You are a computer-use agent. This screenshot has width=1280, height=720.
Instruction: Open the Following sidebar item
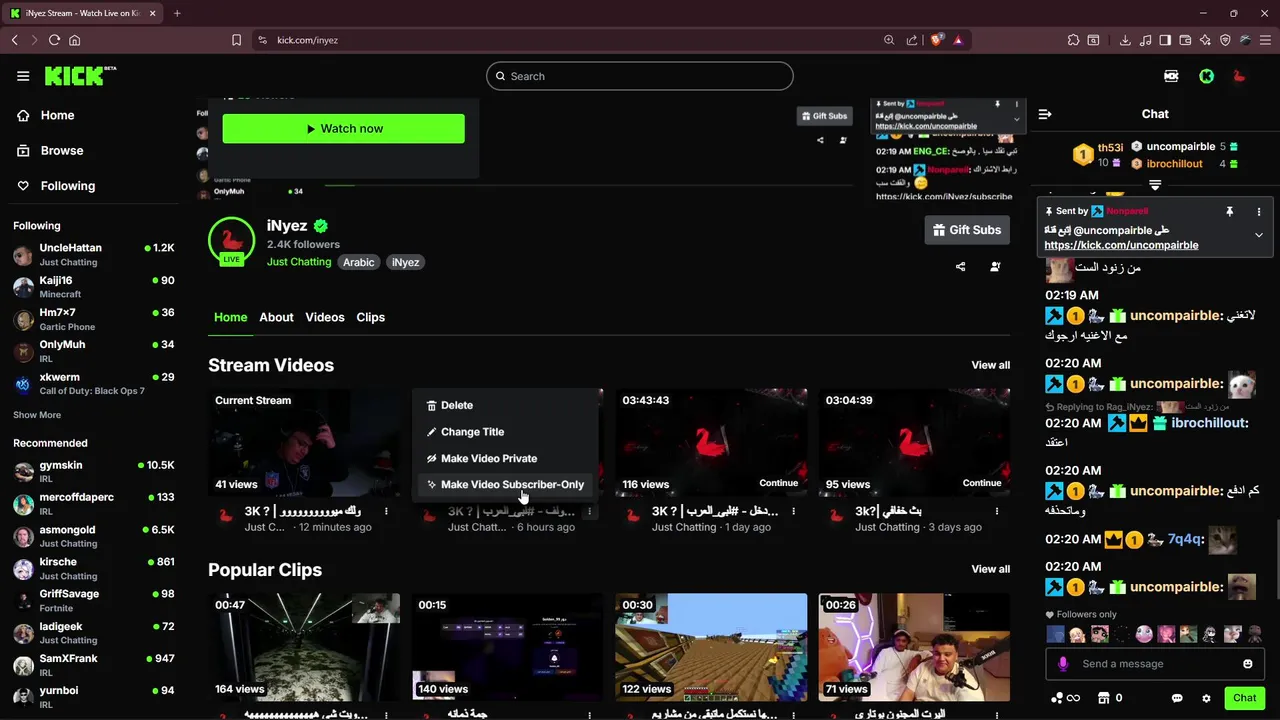pos(68,186)
